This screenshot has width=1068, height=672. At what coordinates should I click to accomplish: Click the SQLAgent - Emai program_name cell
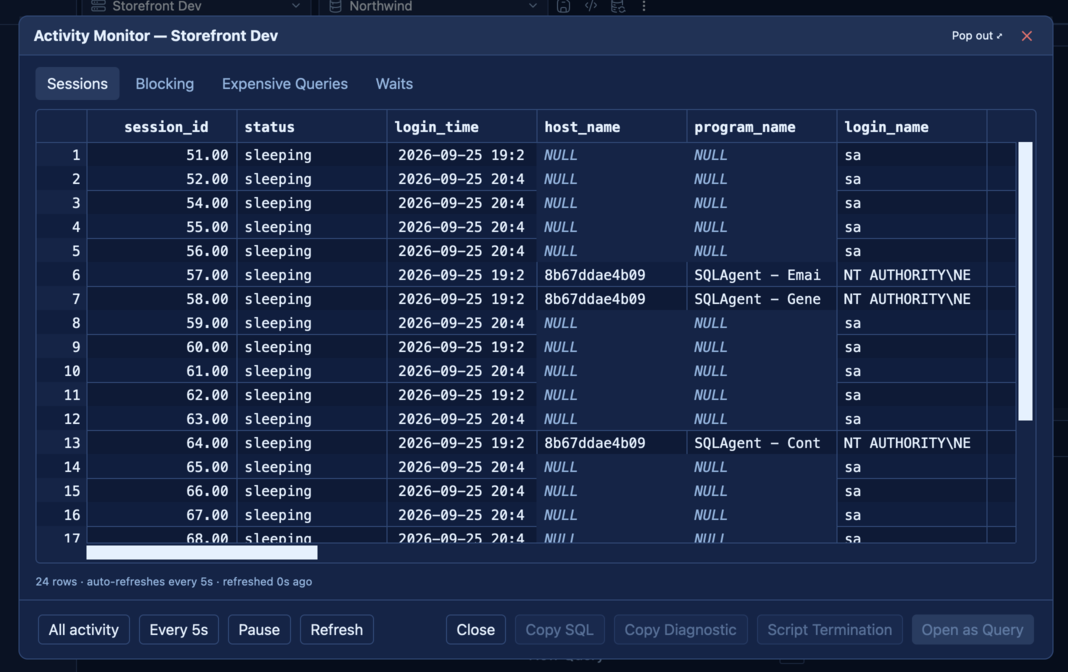point(761,275)
